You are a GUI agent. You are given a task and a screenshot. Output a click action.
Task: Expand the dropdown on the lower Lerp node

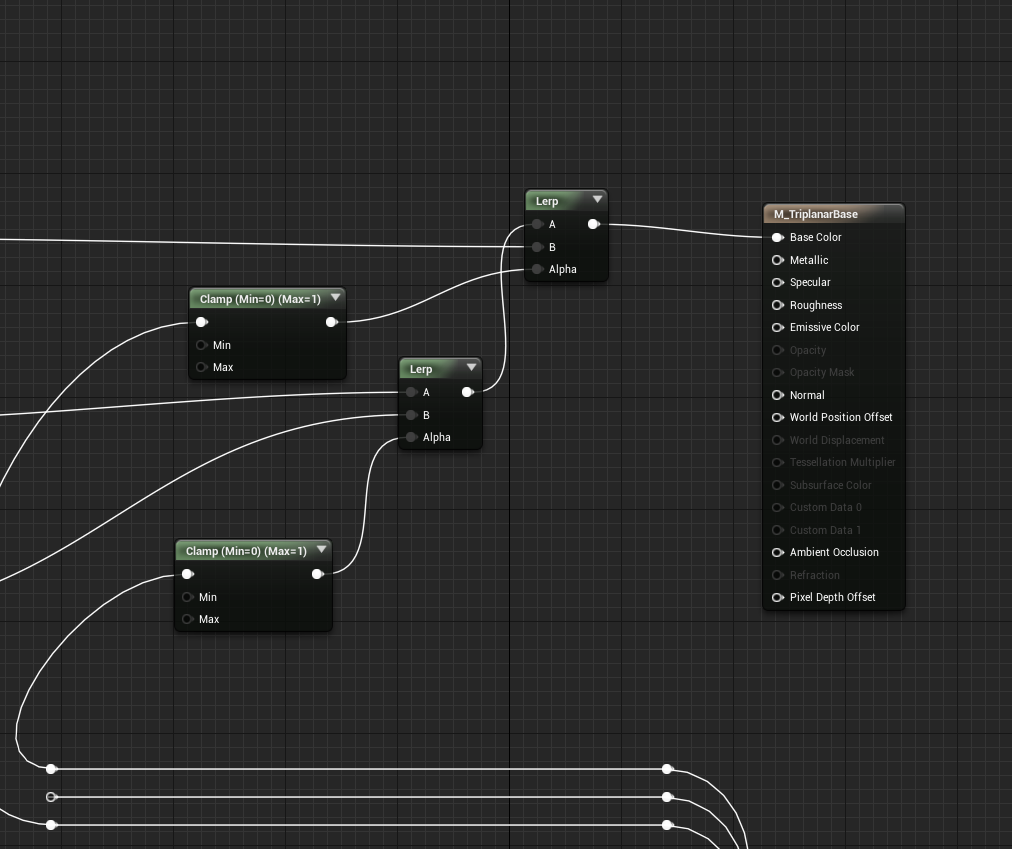[x=471, y=366]
